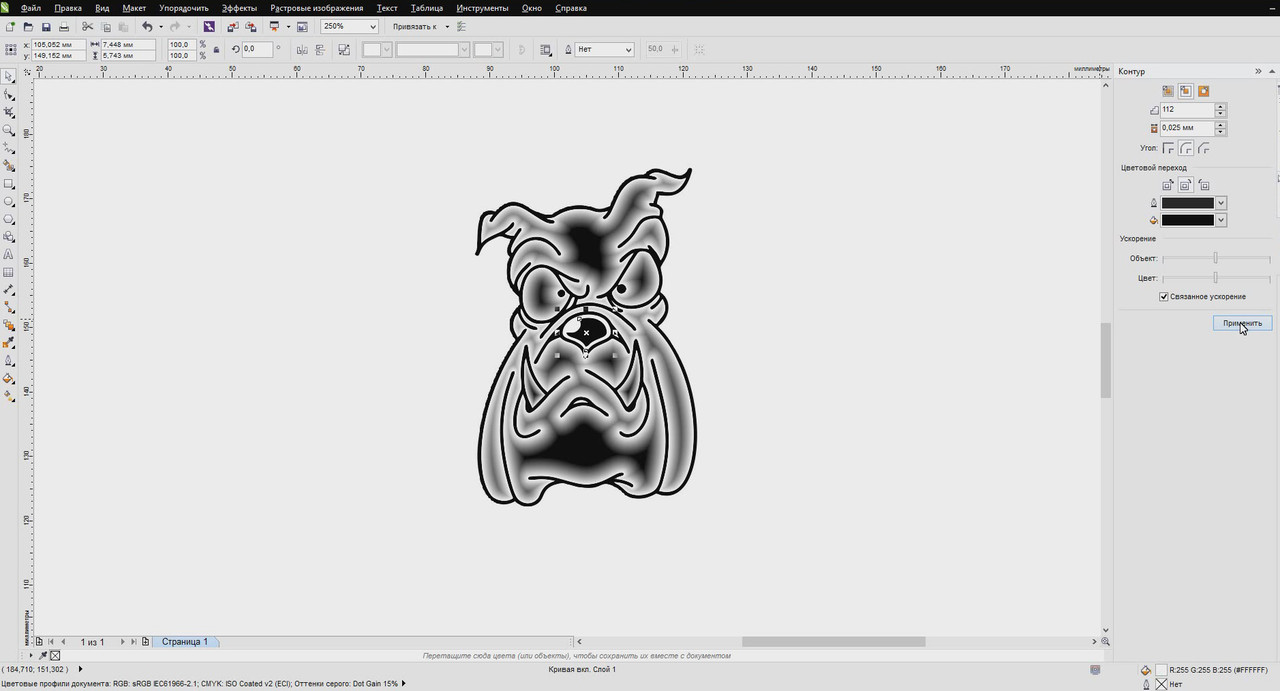Select the Rectangle tool
1280x691 pixels.
[9, 184]
